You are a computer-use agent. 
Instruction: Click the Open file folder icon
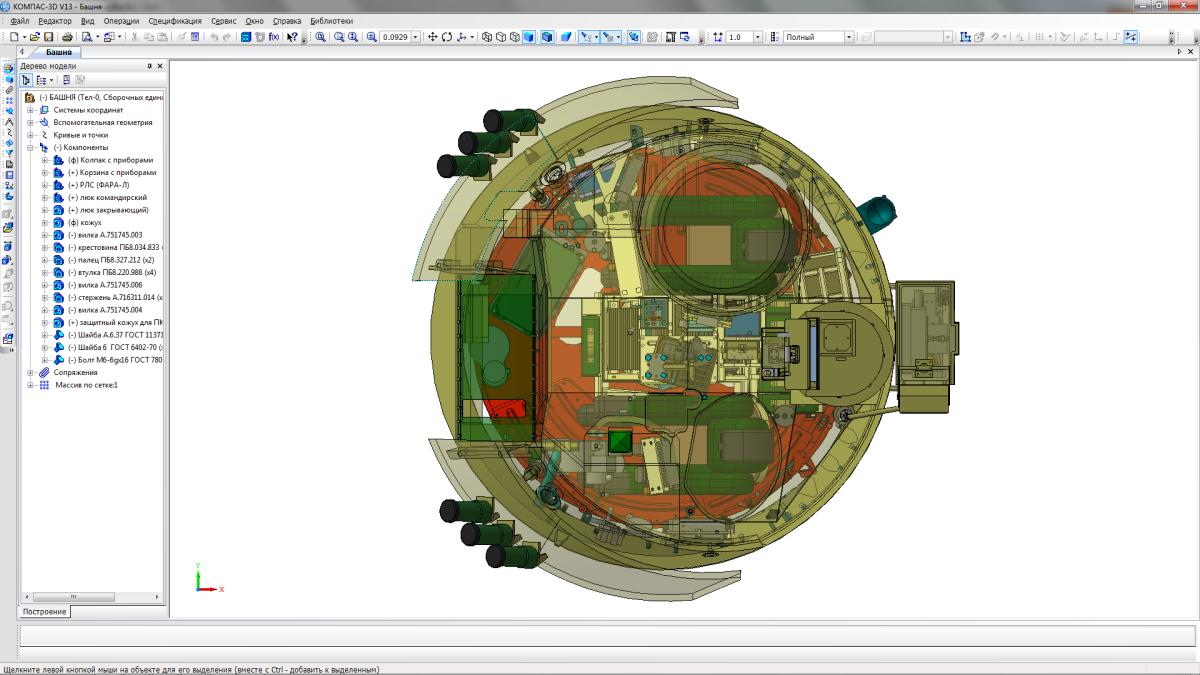(x=34, y=37)
